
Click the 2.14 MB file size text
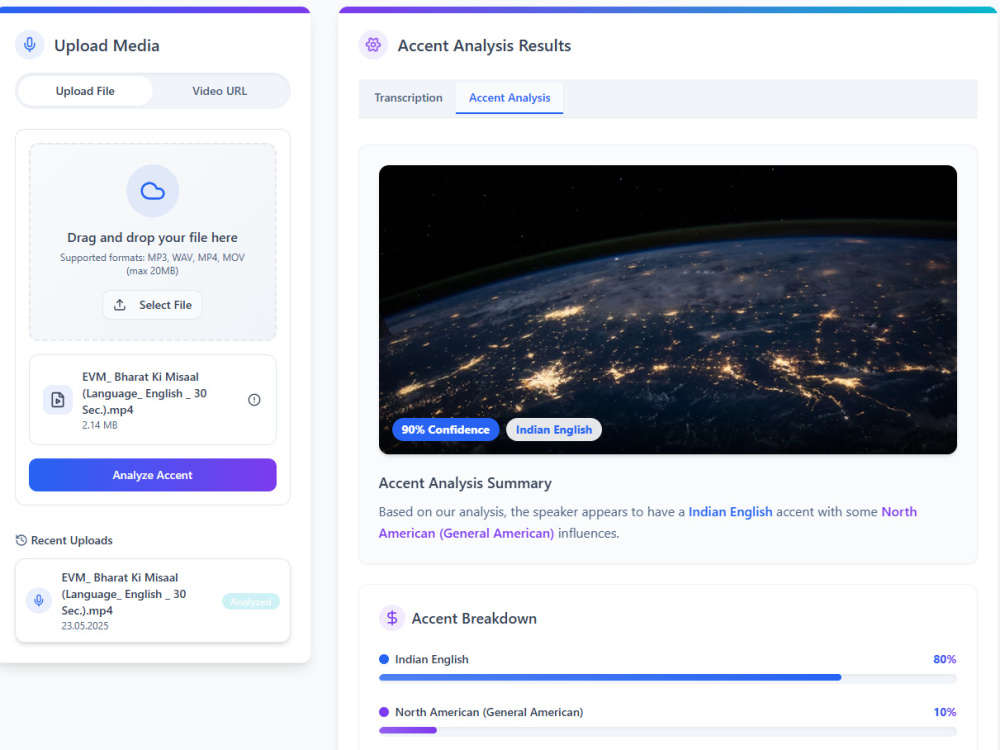(x=99, y=425)
